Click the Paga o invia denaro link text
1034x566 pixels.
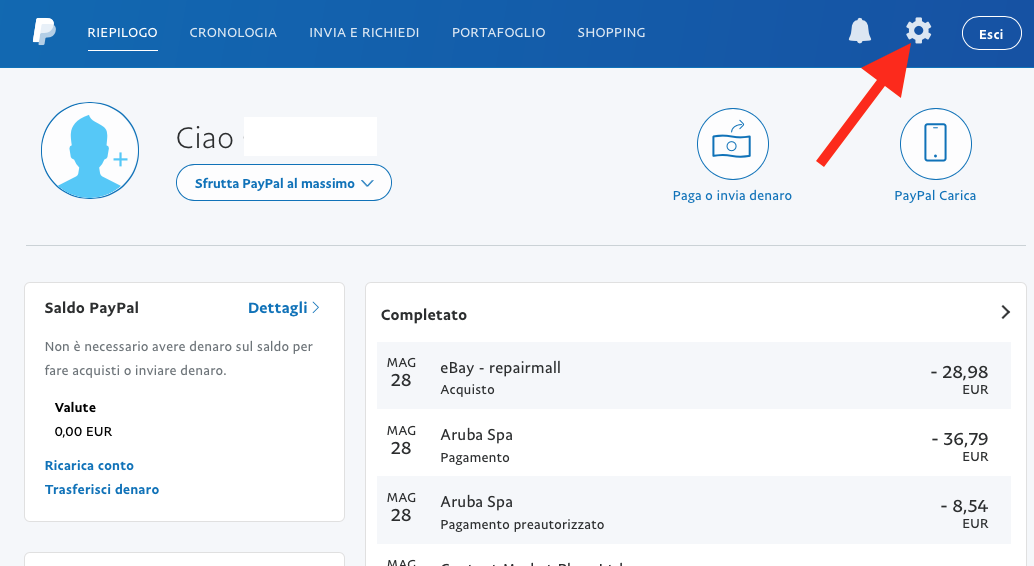(x=732, y=195)
